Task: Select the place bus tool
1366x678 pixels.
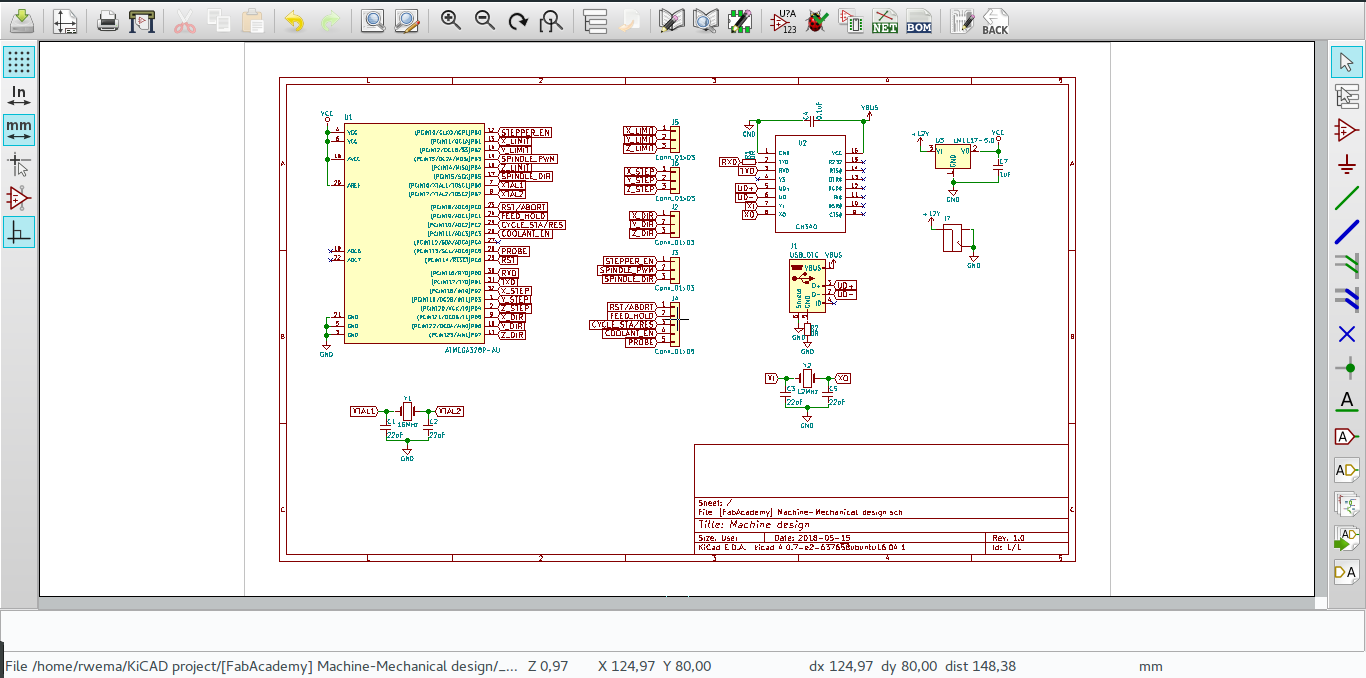Action: 1347,232
